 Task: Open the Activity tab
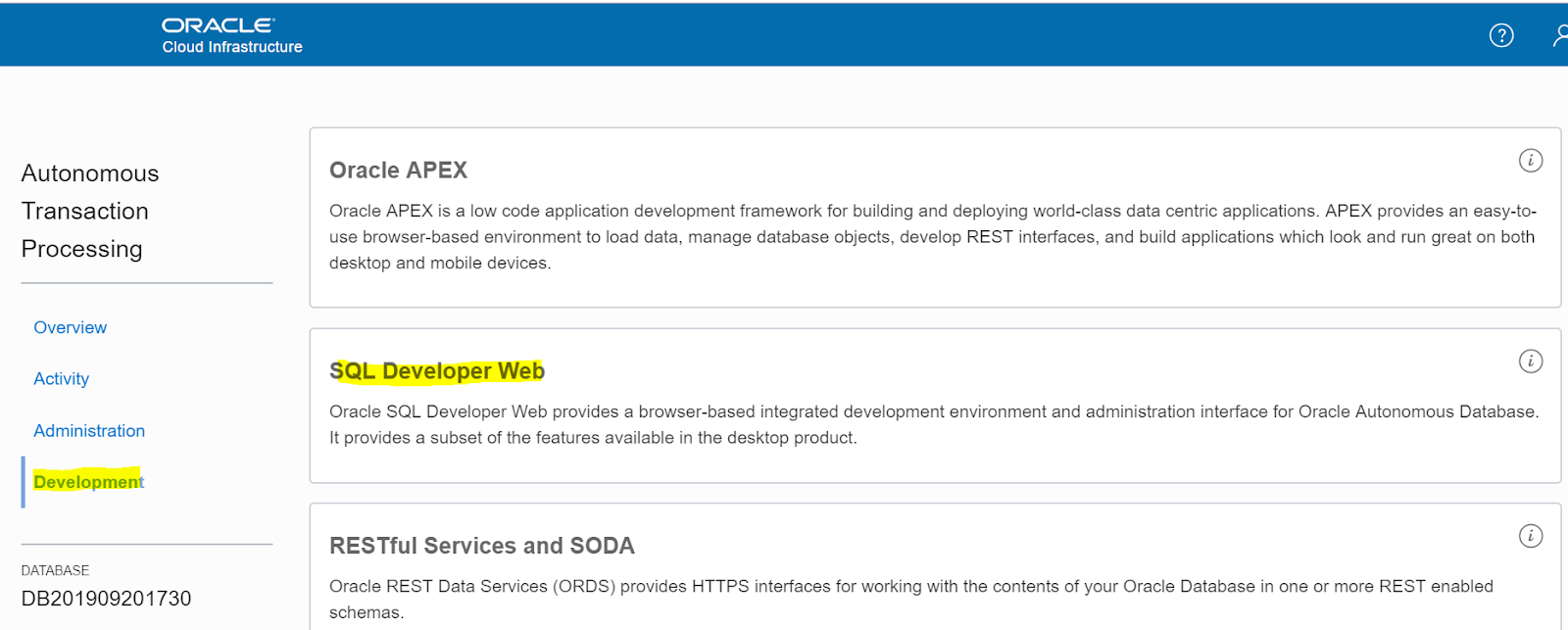pos(62,379)
